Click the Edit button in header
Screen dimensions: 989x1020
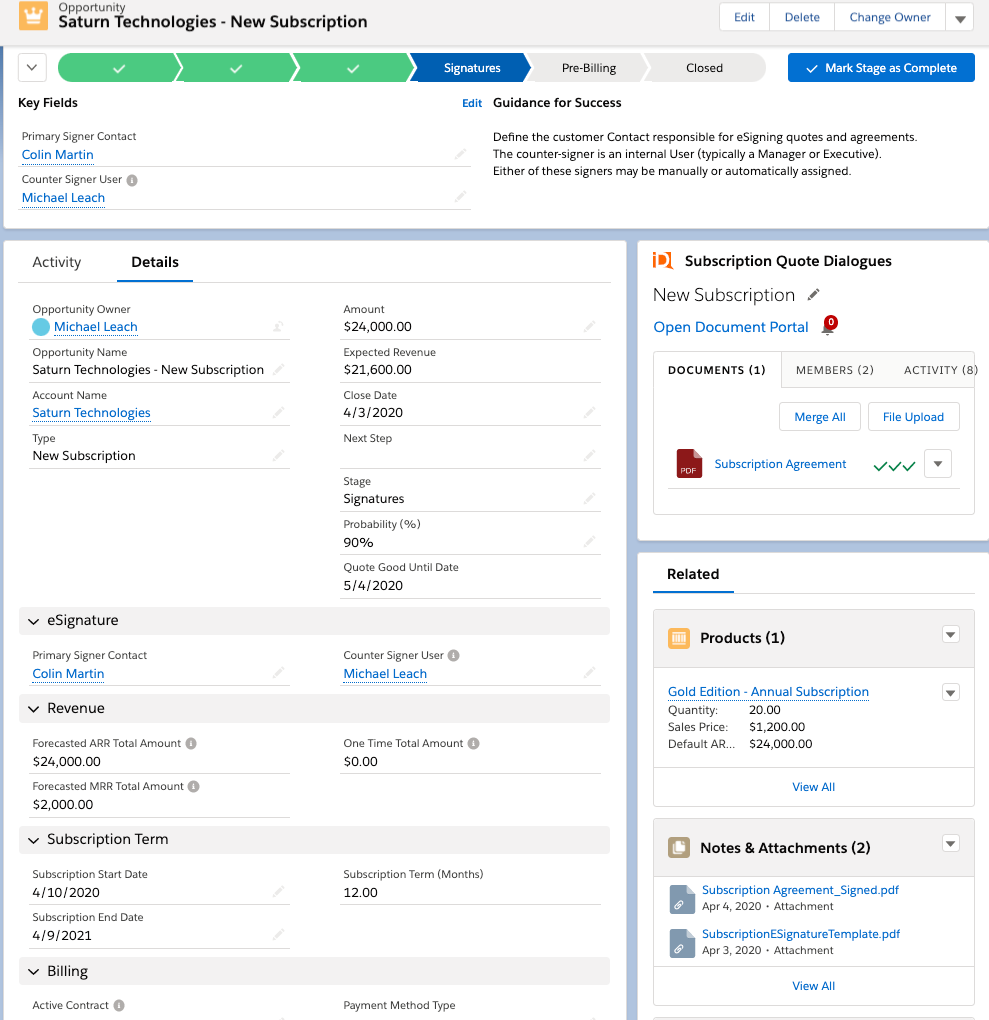pyautogui.click(x=744, y=18)
